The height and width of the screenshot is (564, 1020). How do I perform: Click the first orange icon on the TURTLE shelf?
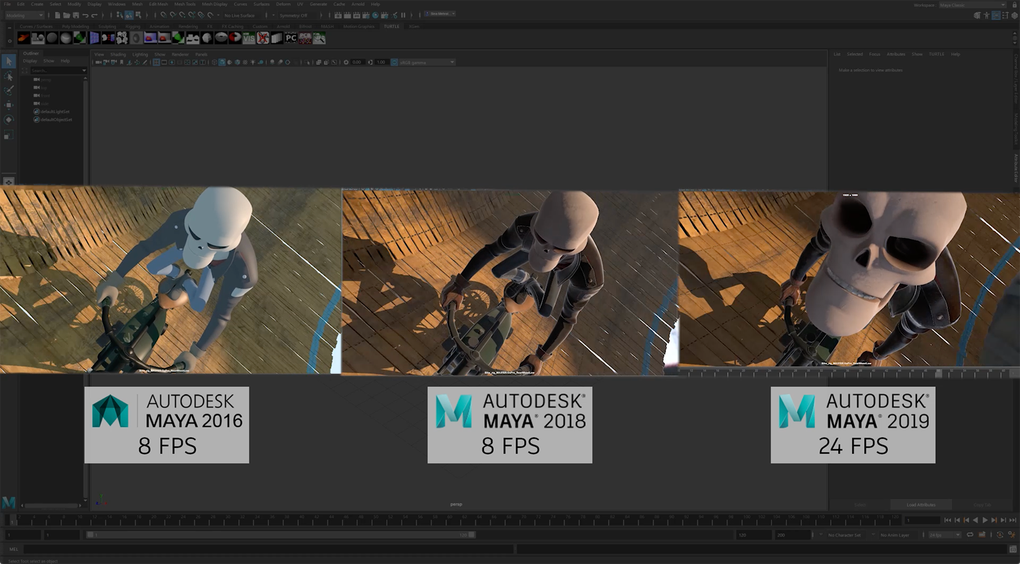[x=24, y=38]
